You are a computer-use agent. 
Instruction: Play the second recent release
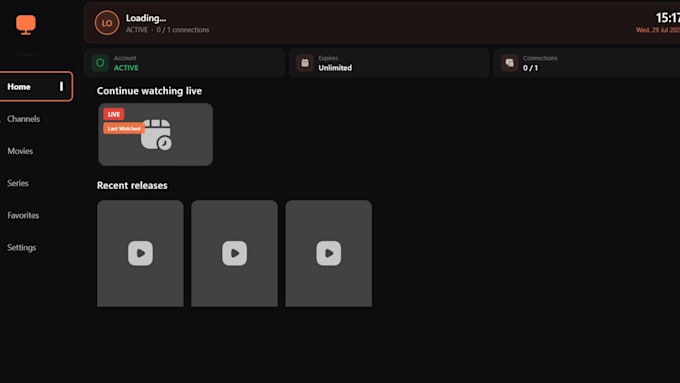tap(235, 253)
